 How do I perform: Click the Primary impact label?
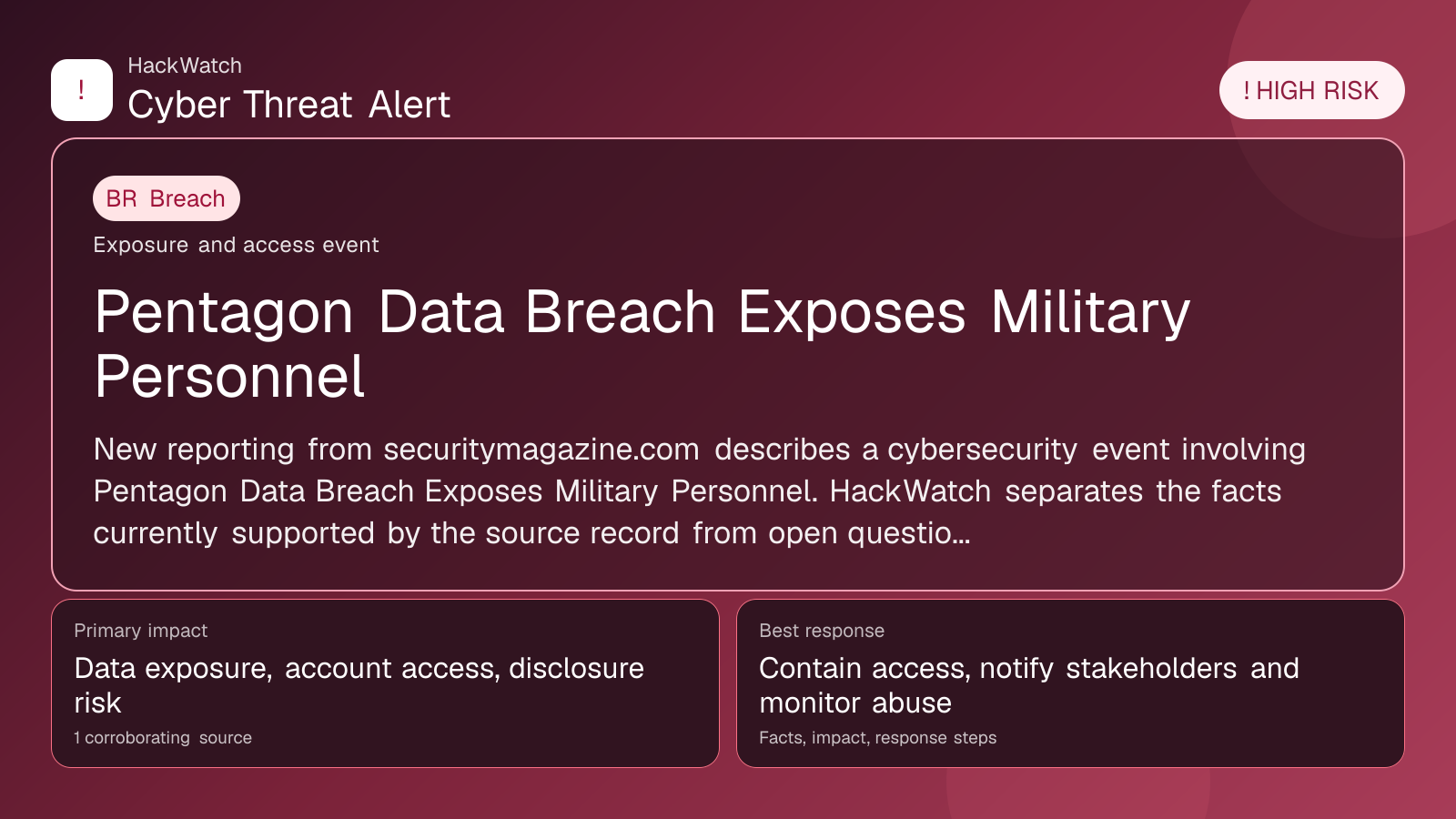141,631
